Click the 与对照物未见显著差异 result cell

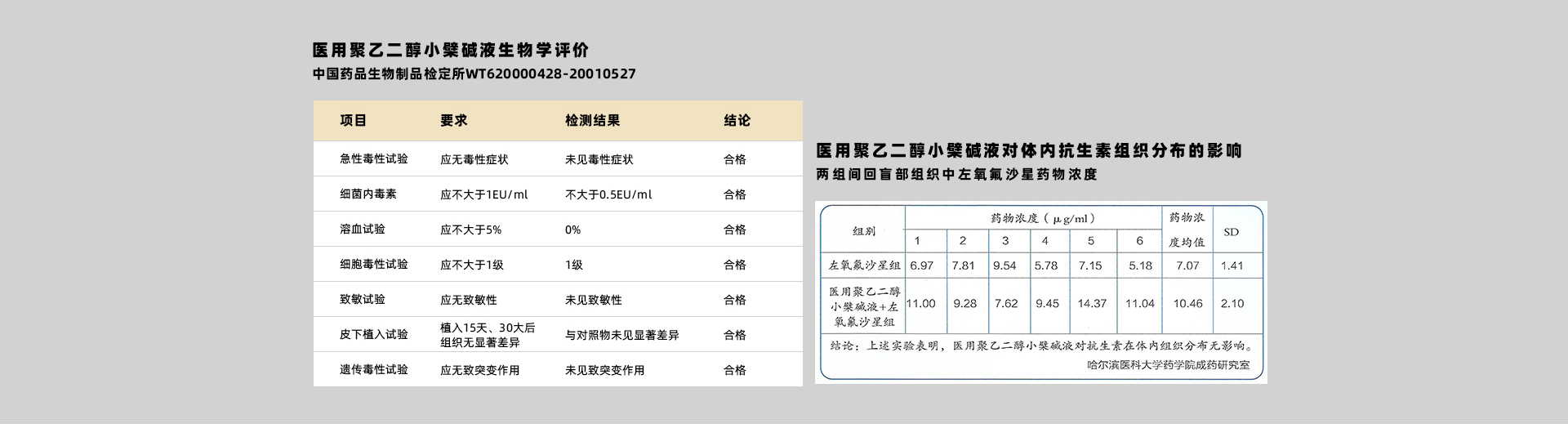621,335
